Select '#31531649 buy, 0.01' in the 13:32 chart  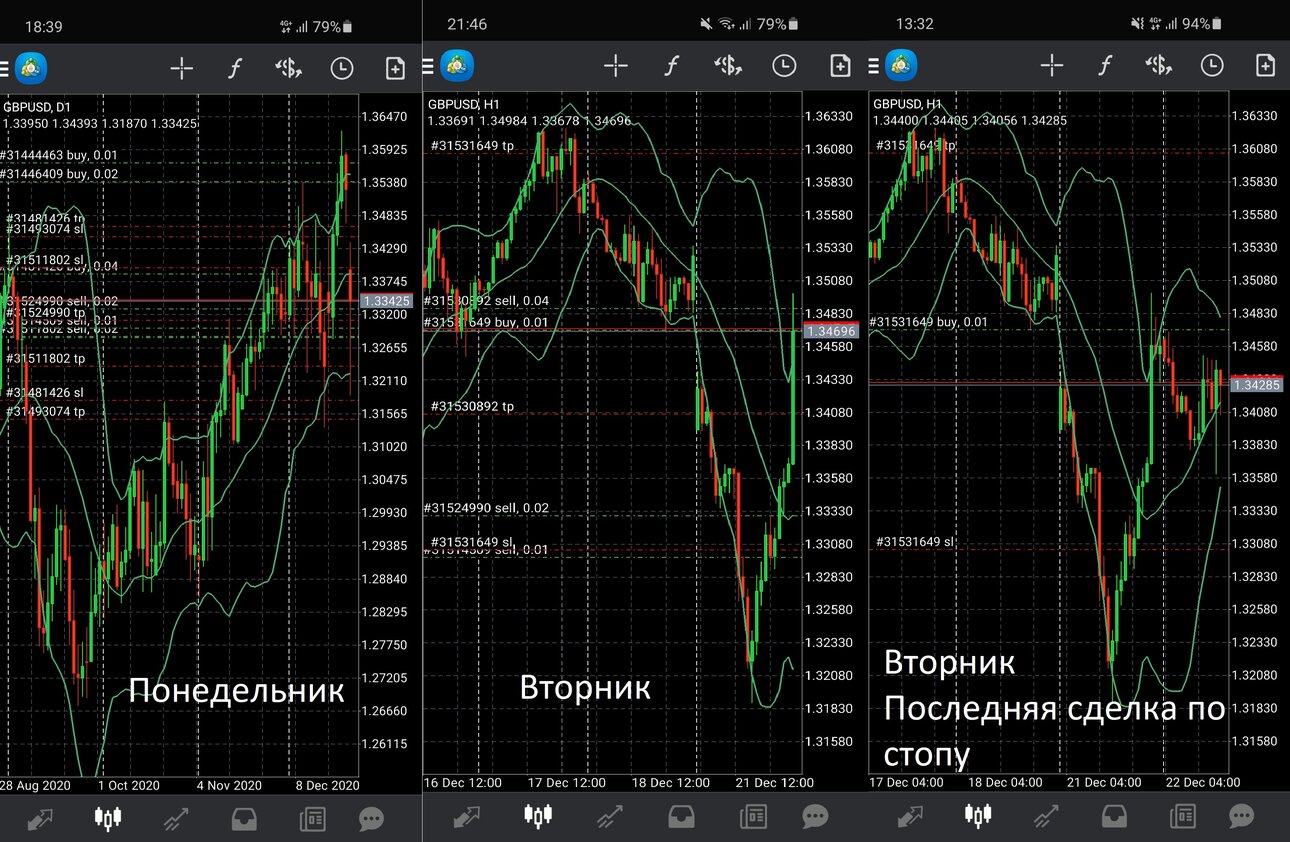click(x=928, y=322)
